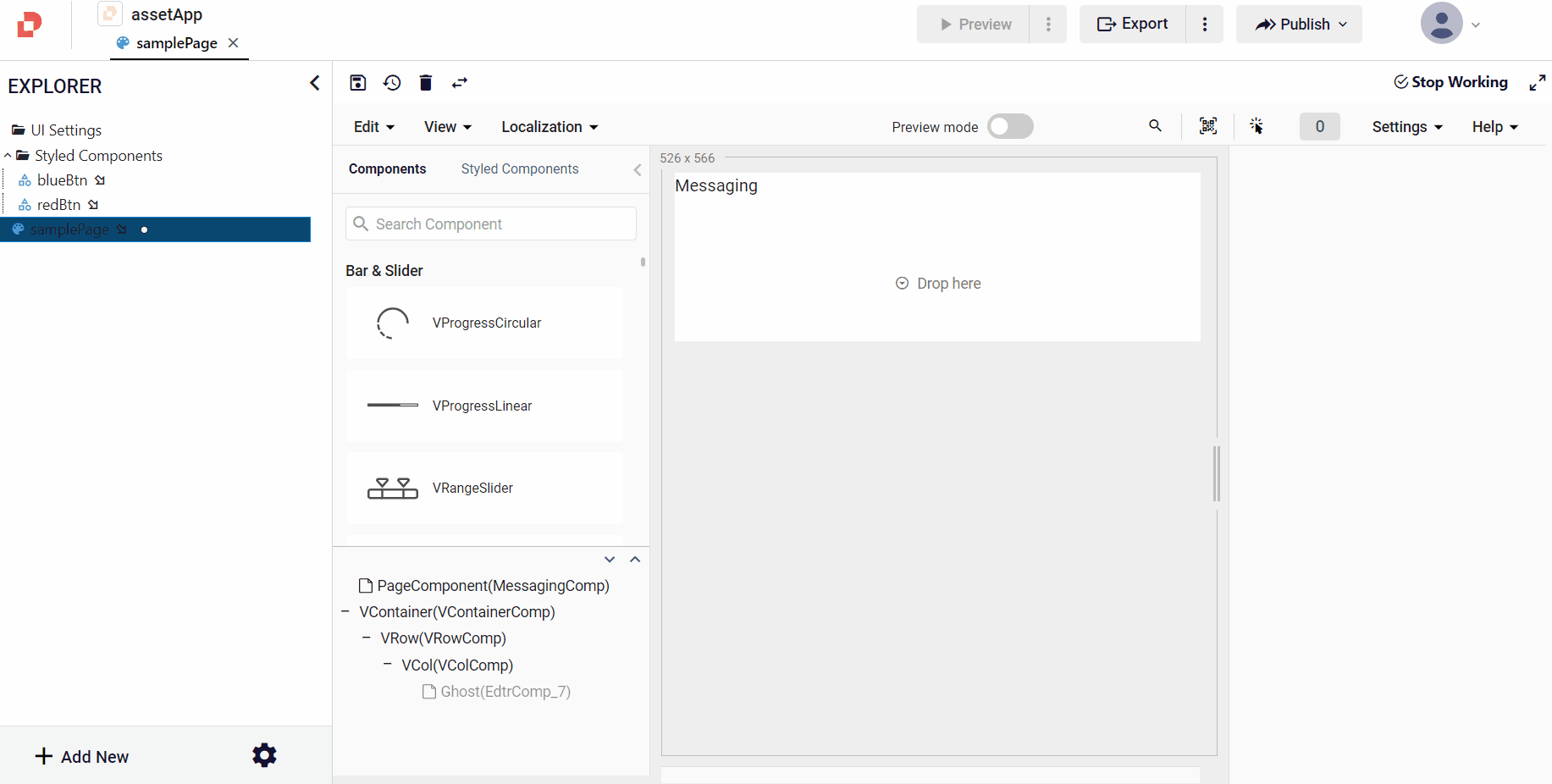Click the trash delete icon
Screen dimensions: 1552x784
click(426, 82)
